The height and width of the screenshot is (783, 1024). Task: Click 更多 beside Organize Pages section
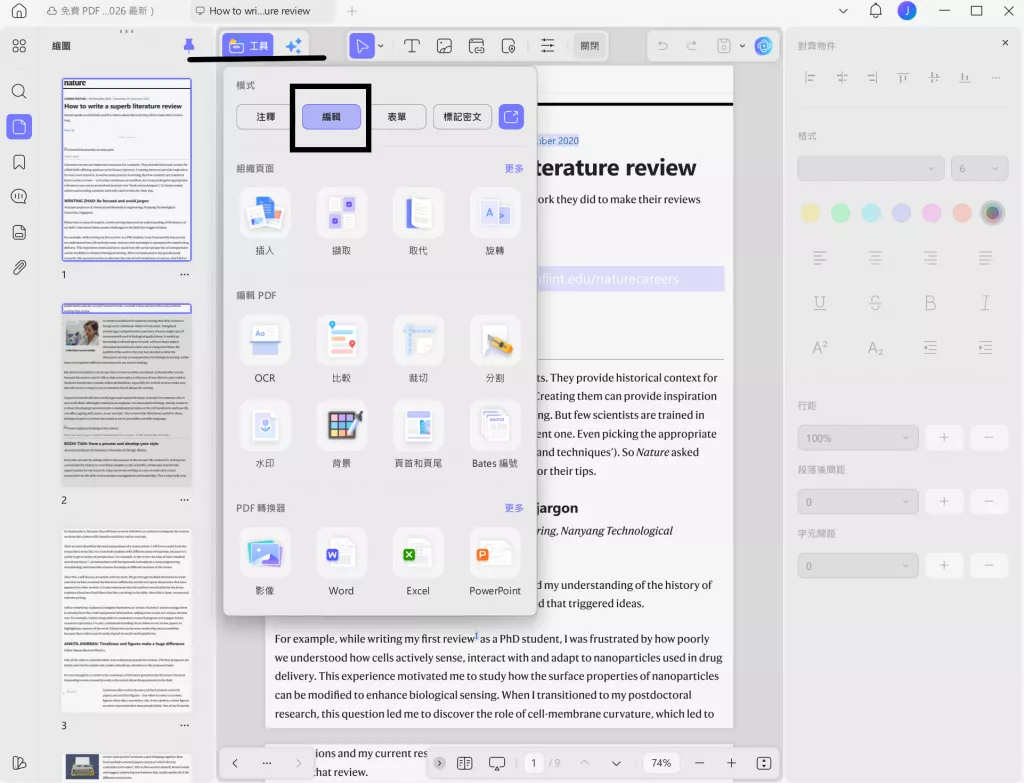click(x=514, y=168)
